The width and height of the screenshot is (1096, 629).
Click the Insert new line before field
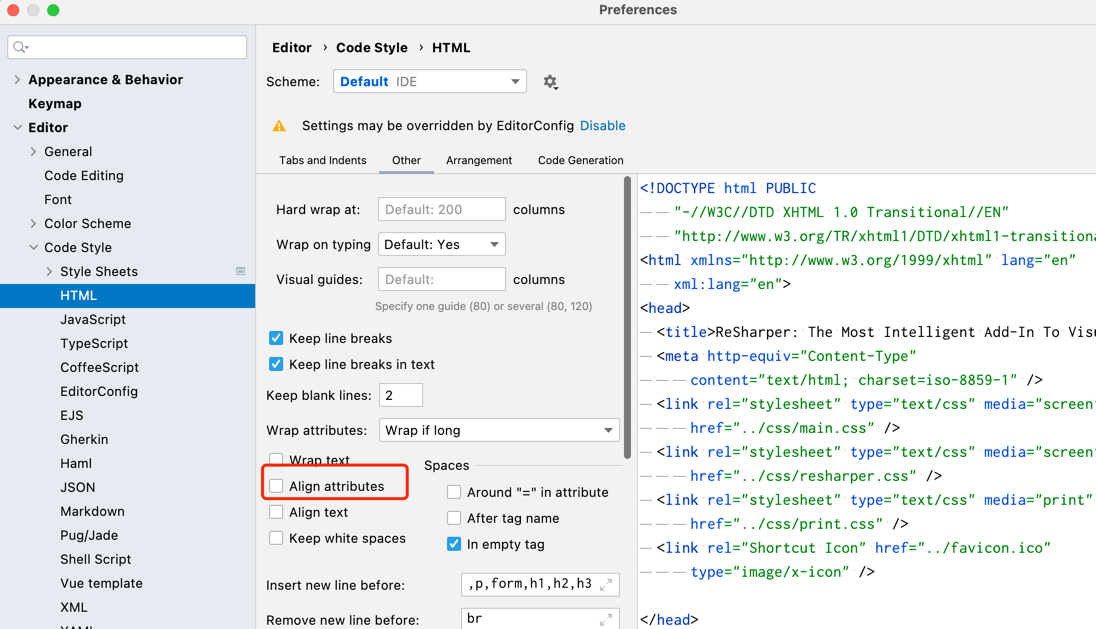tap(540, 584)
